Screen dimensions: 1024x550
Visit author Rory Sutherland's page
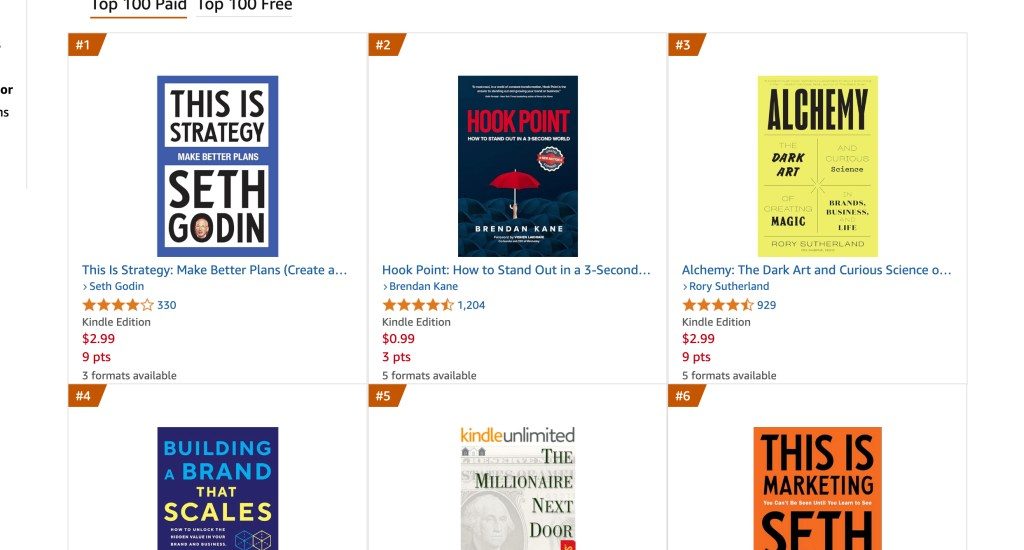(x=729, y=287)
